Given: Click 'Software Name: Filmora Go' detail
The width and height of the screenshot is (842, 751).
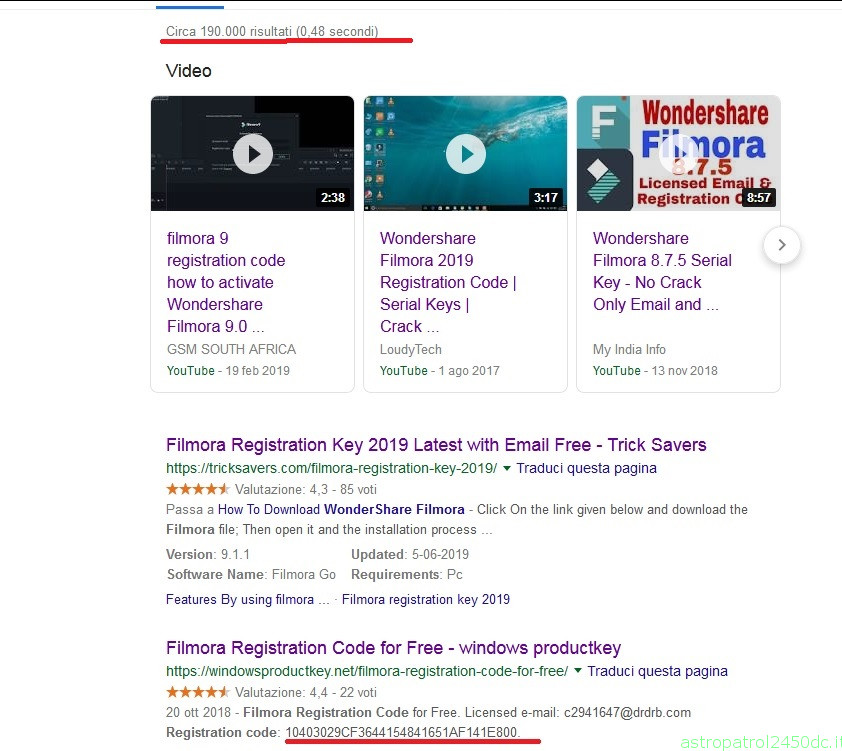Looking at the screenshot, I should point(251,574).
